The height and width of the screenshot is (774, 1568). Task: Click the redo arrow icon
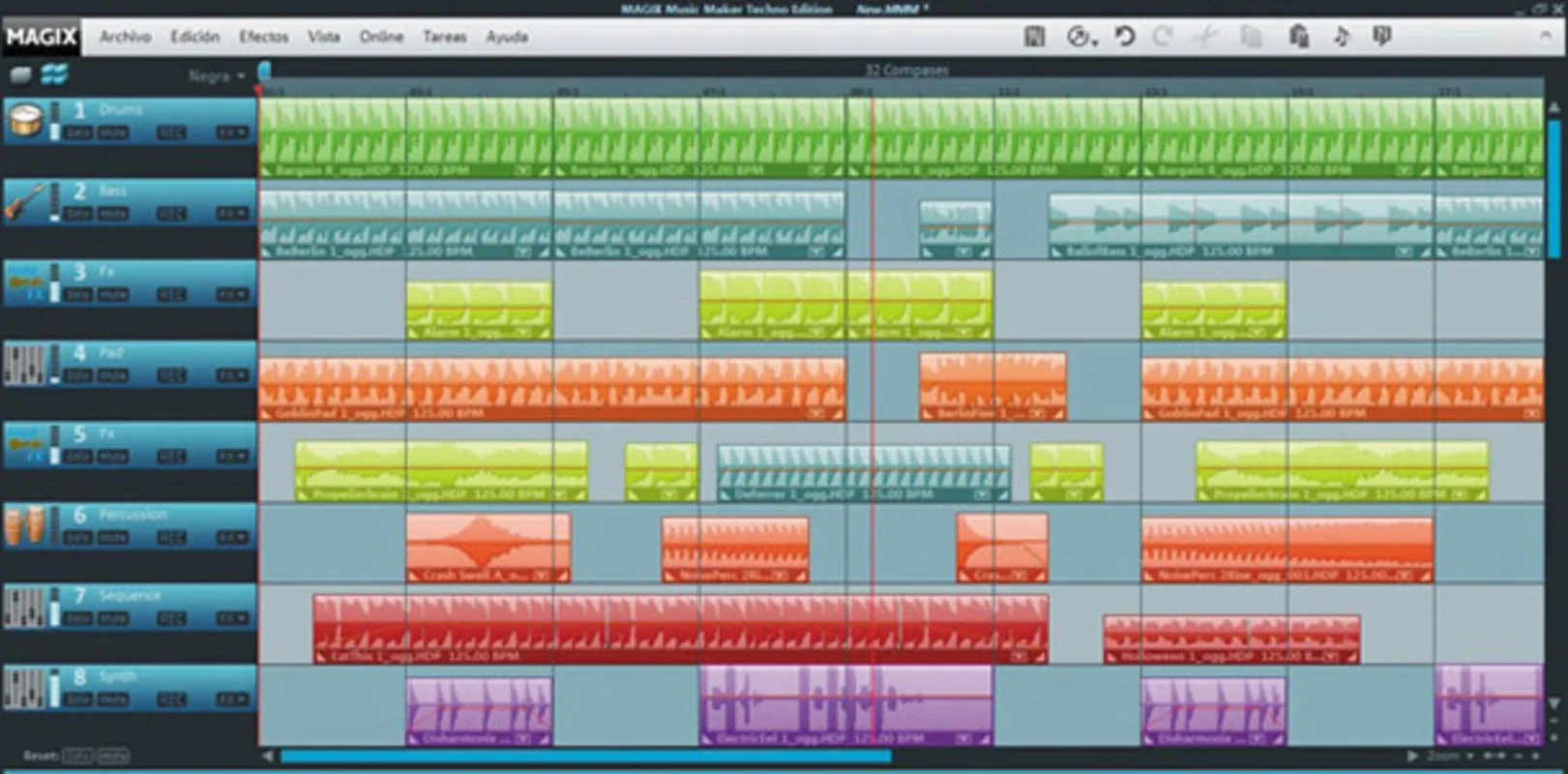(1163, 37)
